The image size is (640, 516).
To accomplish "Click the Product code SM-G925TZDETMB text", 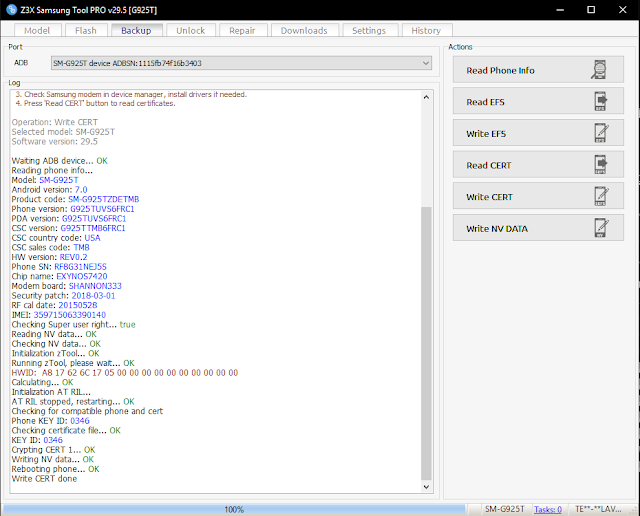I will coord(103,199).
